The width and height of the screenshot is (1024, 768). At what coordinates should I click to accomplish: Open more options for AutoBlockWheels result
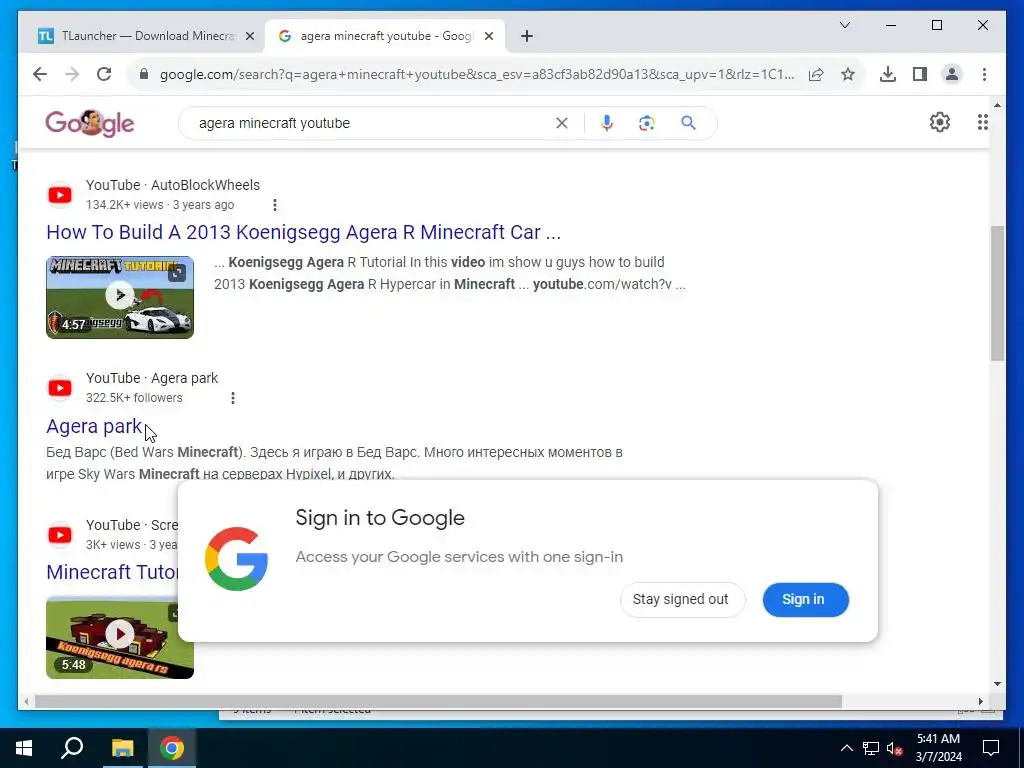pos(274,205)
